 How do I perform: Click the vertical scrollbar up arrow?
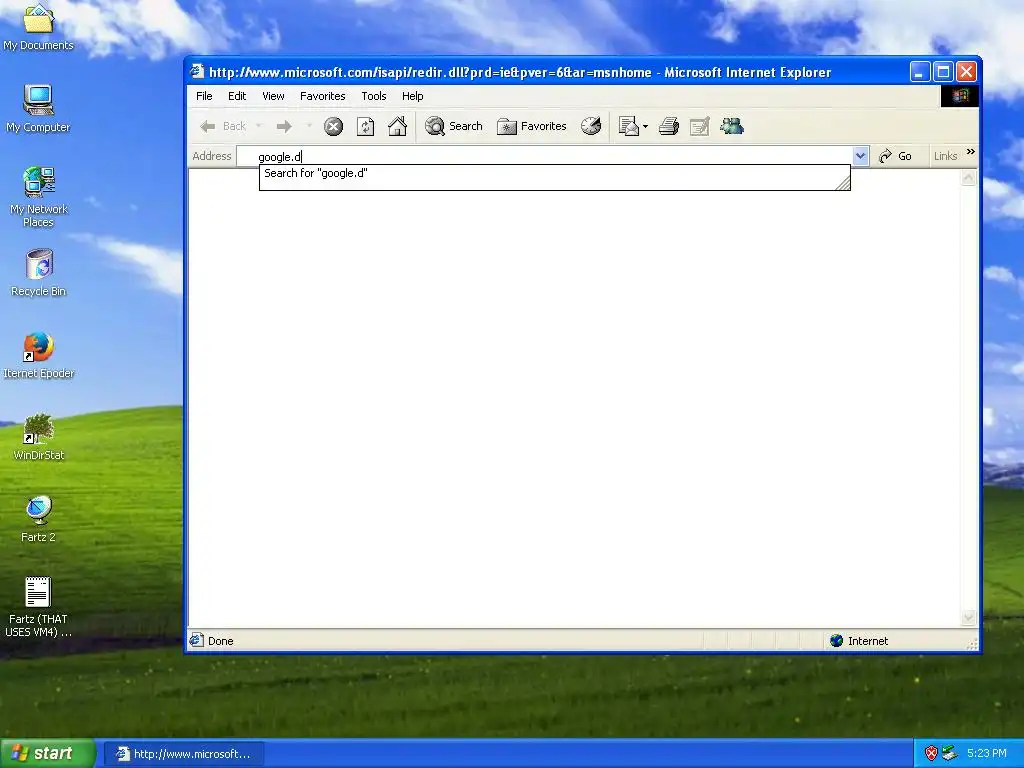(x=968, y=178)
